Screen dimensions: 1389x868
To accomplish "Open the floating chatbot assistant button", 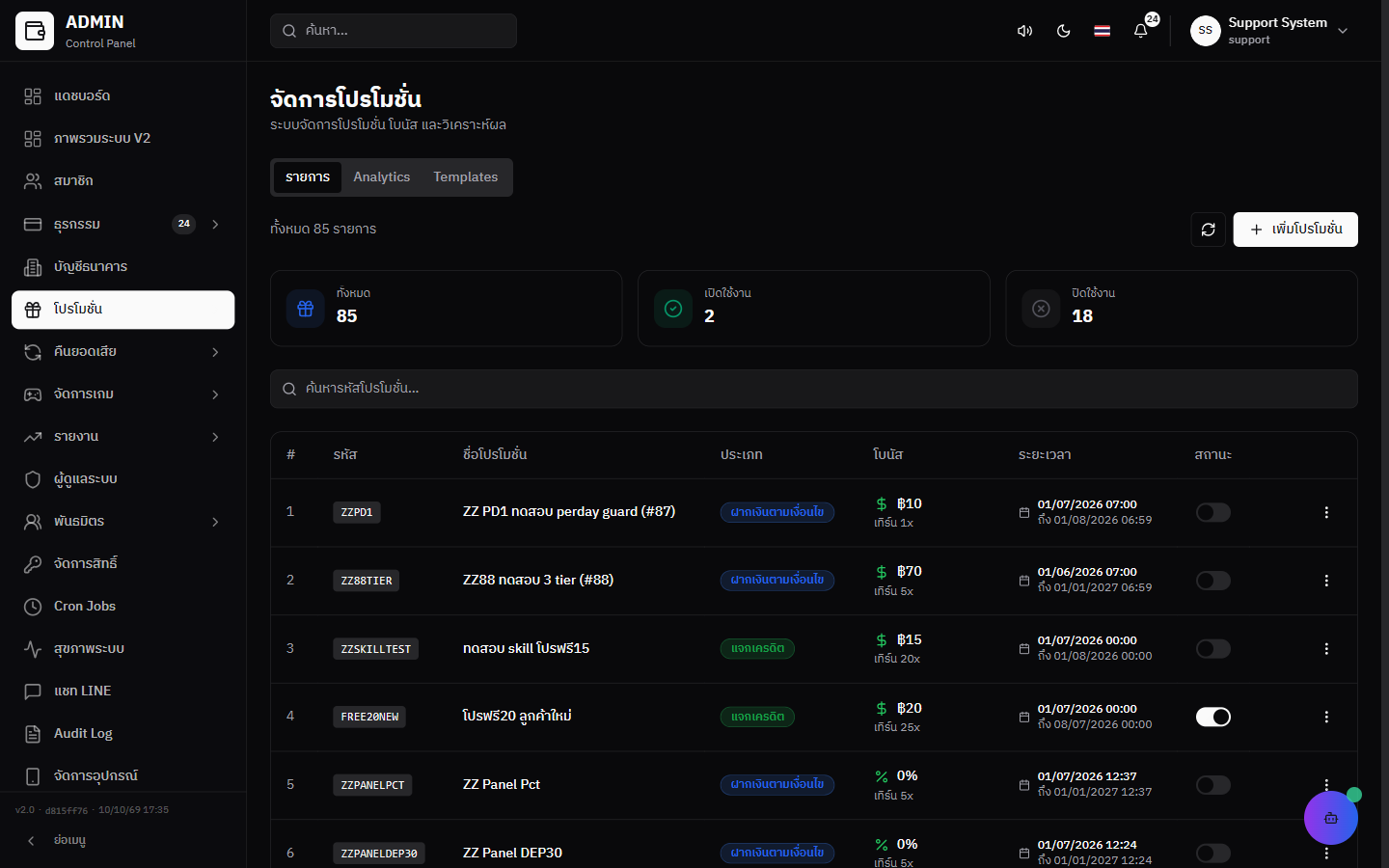I will (1331, 818).
